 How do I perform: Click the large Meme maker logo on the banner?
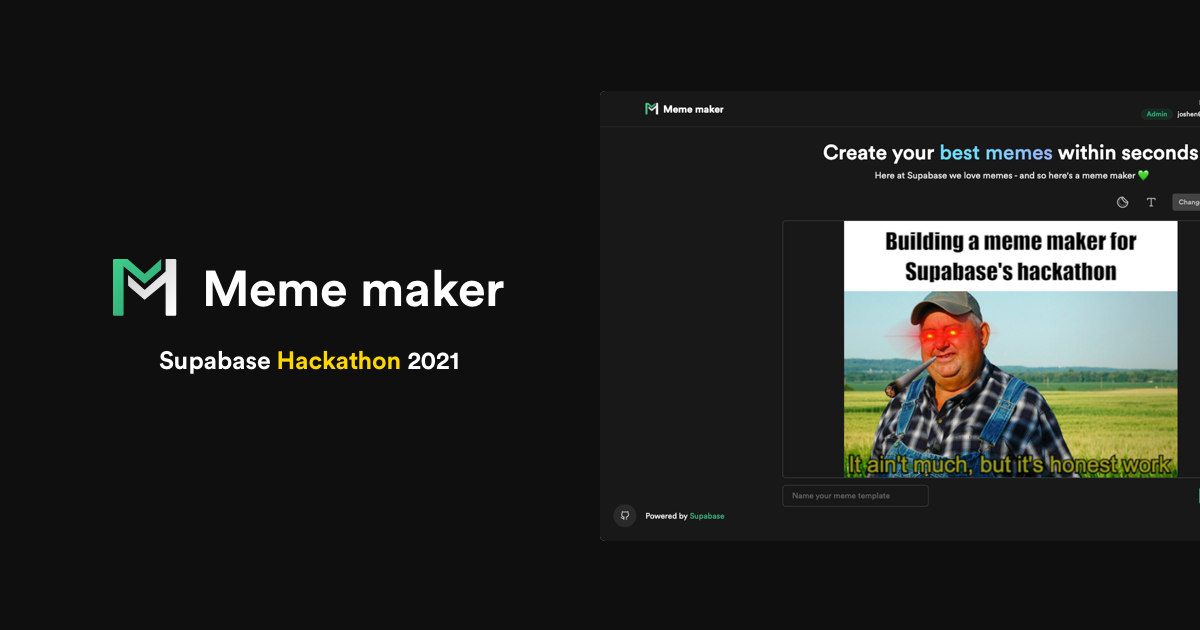point(145,288)
